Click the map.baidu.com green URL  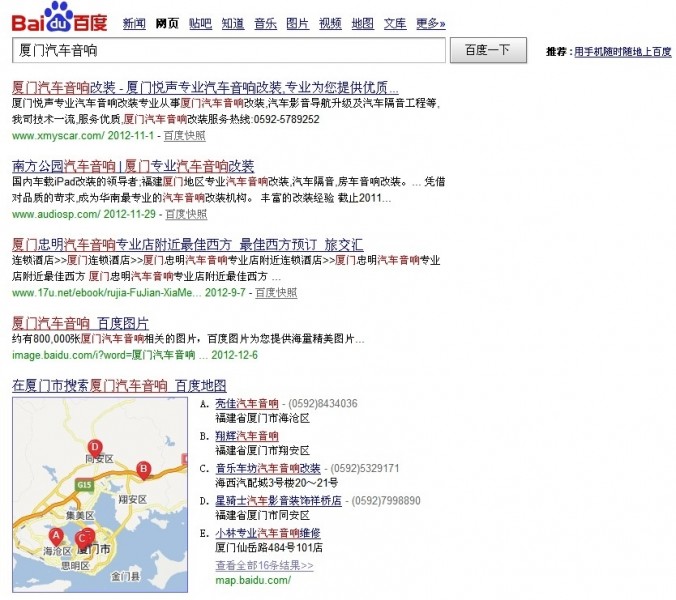pyautogui.click(x=253, y=580)
